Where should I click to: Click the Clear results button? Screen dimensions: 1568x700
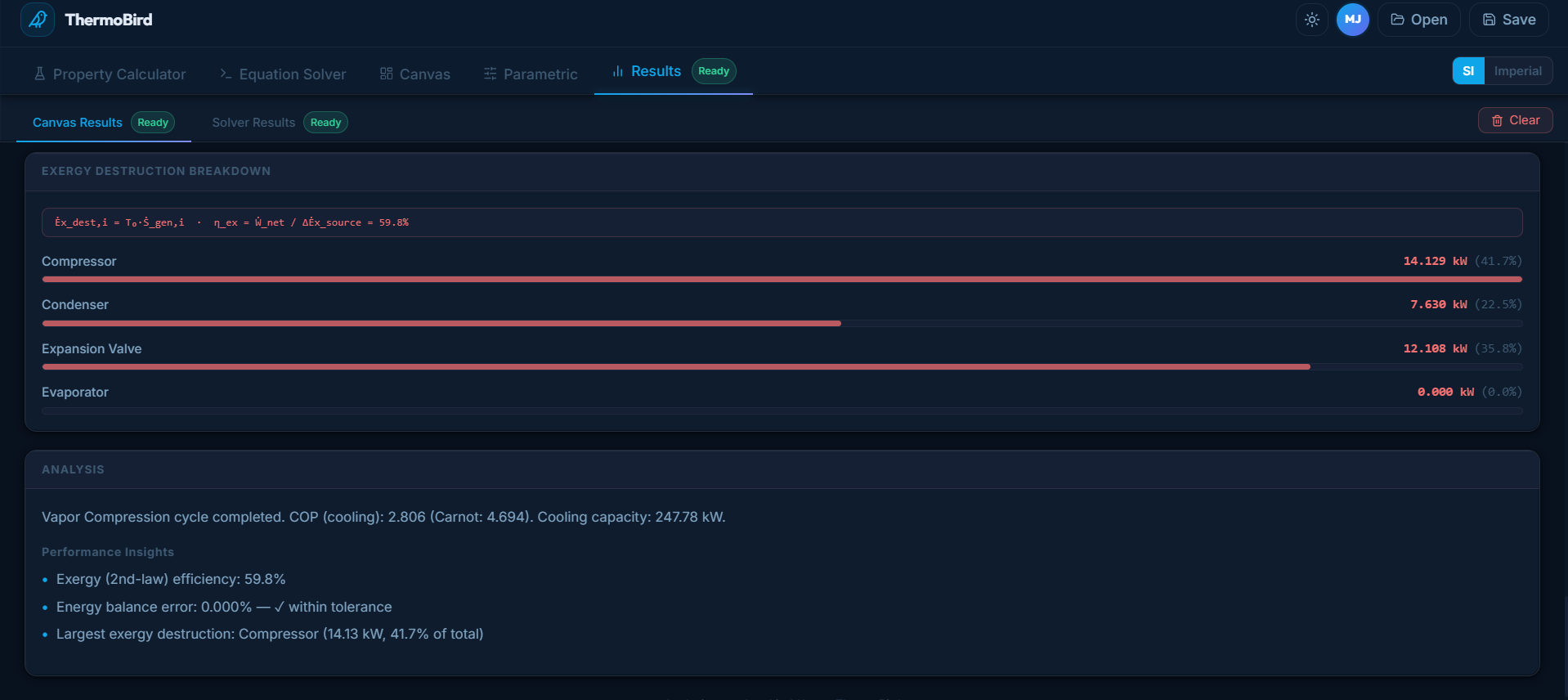[x=1516, y=120]
